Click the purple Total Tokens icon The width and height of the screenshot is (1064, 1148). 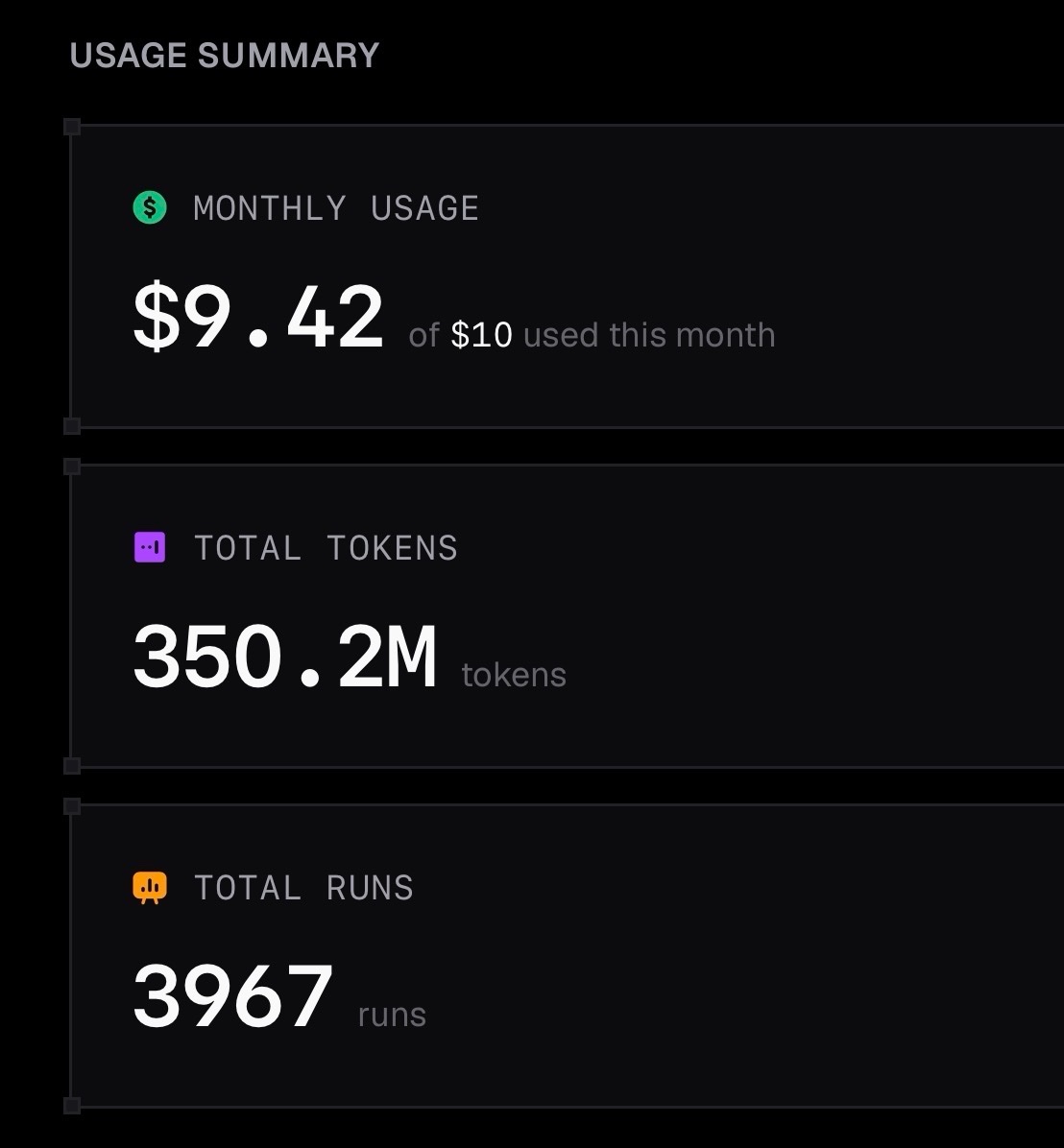[150, 548]
